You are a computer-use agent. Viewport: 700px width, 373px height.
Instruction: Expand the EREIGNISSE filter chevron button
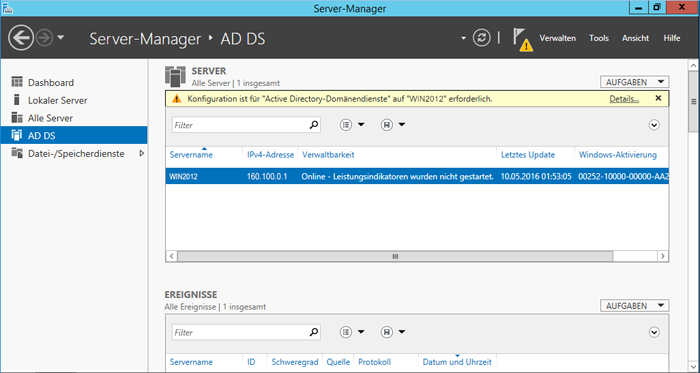click(x=654, y=332)
